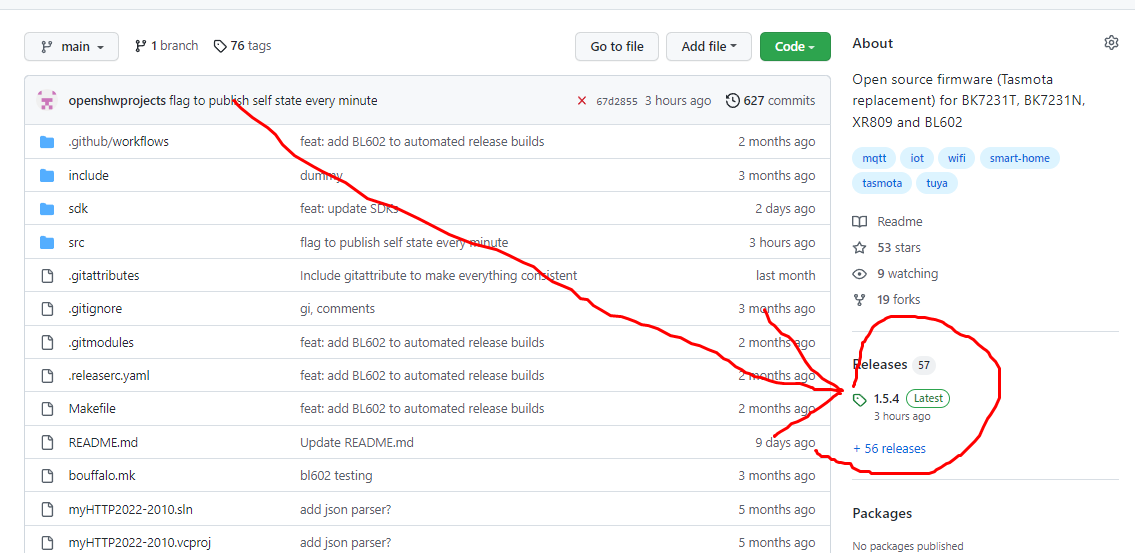Click the .gitattributes file icon

point(47,276)
